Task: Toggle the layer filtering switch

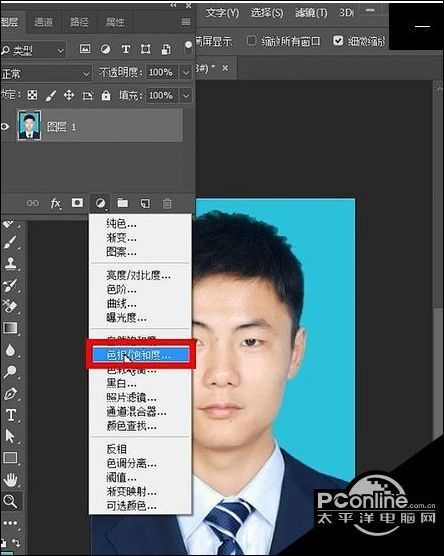Action: (188, 48)
